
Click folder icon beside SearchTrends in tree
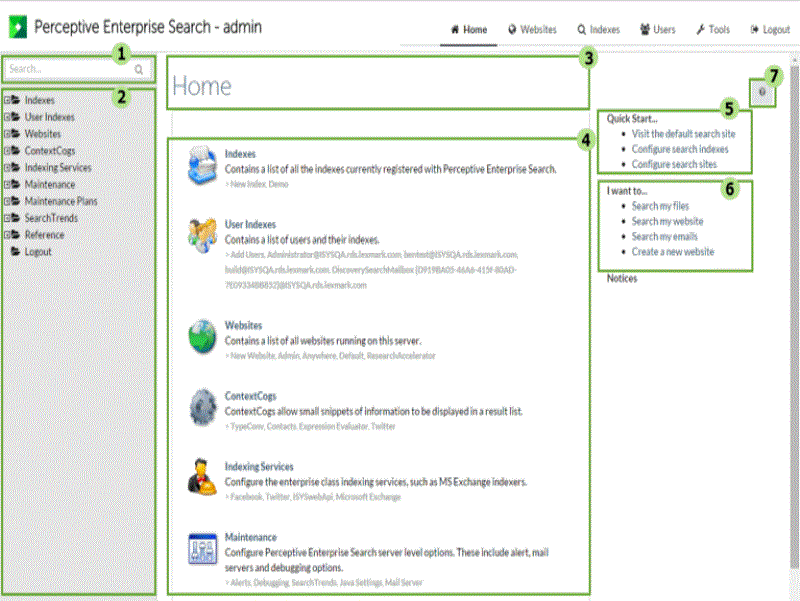click(x=16, y=218)
